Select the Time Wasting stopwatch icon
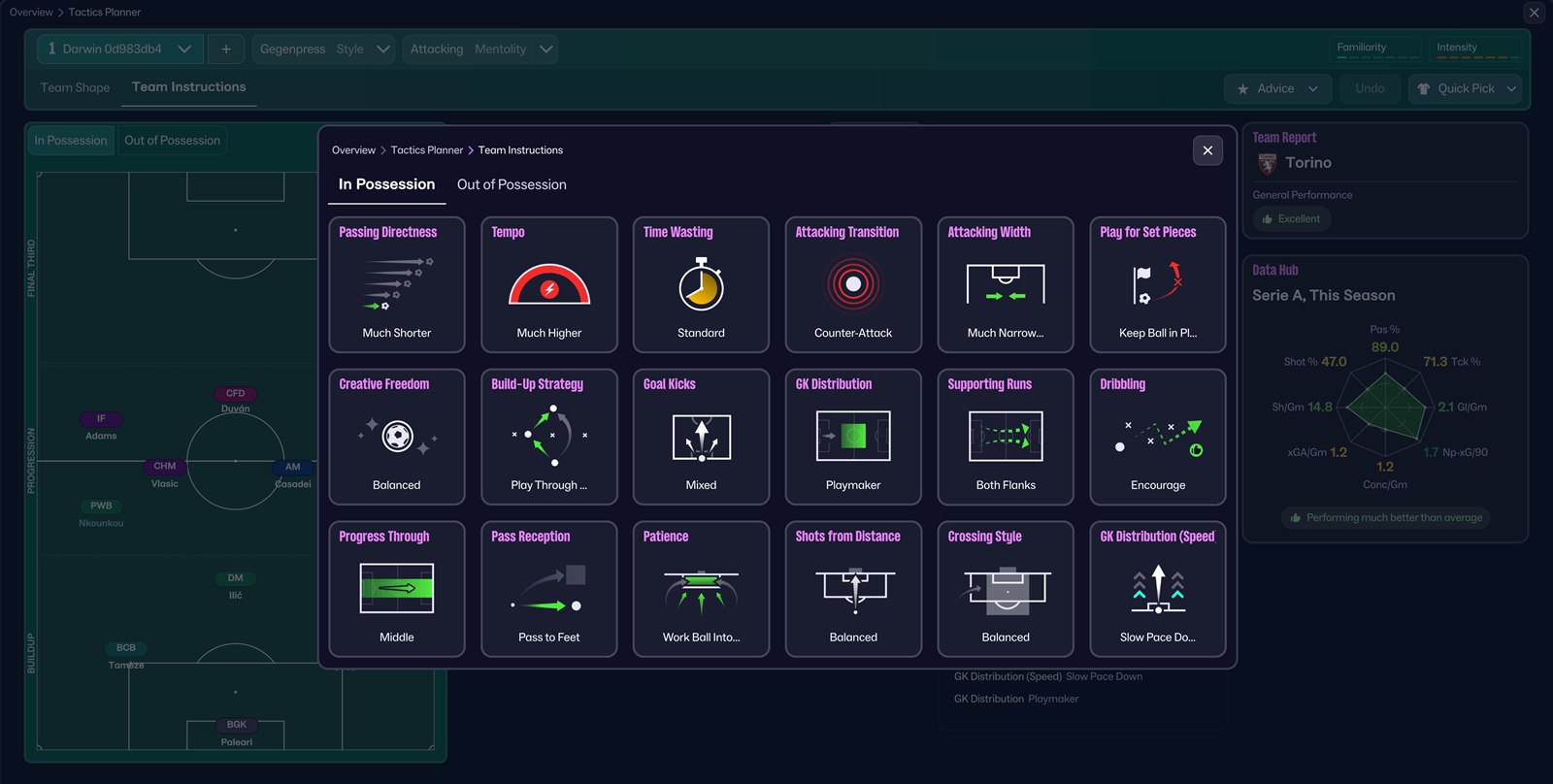The height and width of the screenshot is (784, 1553). coord(701,284)
